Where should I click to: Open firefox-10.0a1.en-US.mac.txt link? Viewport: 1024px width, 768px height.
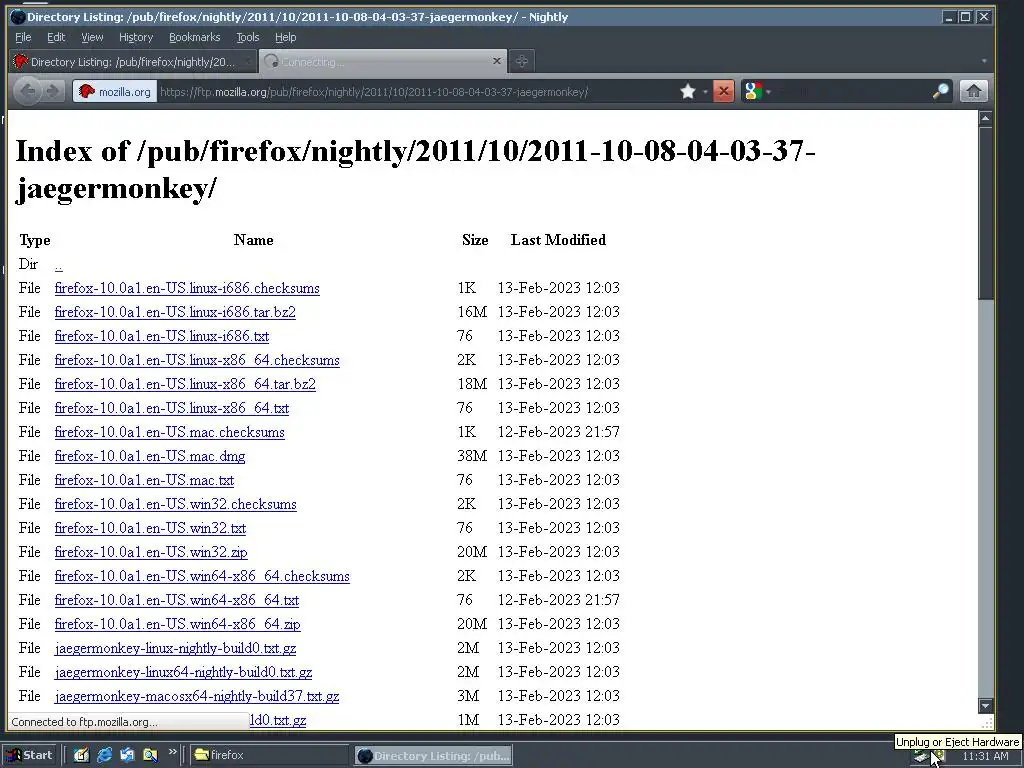click(144, 480)
